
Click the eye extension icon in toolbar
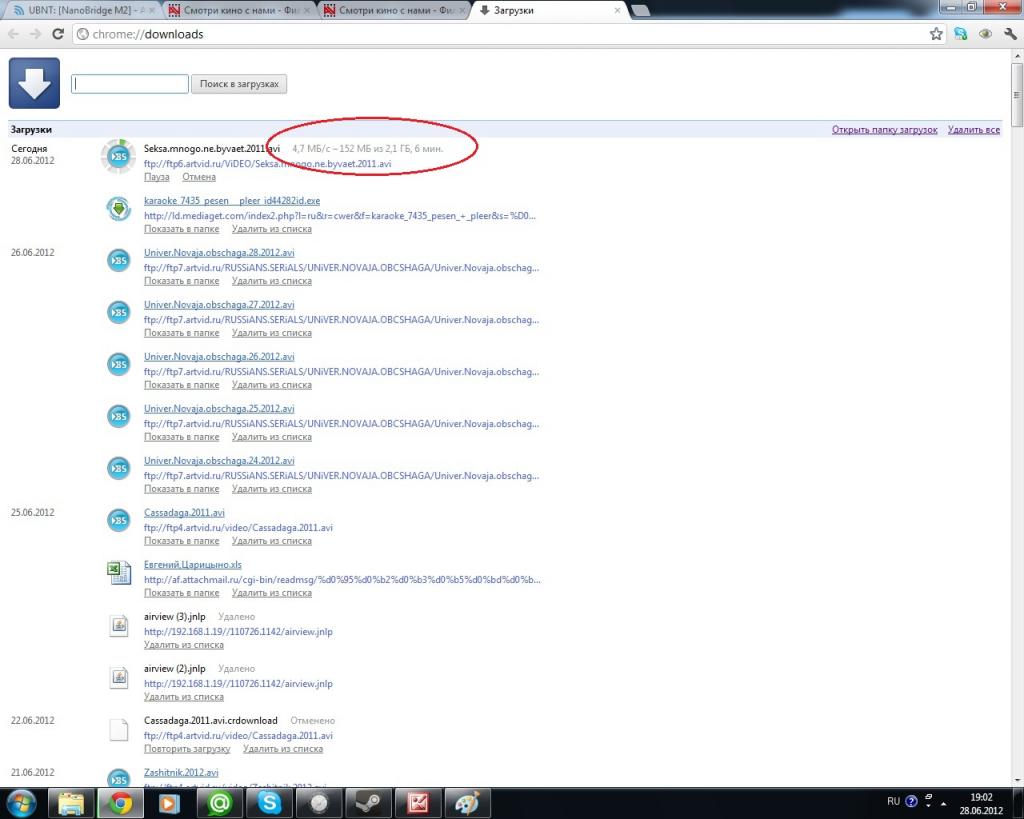tap(985, 34)
